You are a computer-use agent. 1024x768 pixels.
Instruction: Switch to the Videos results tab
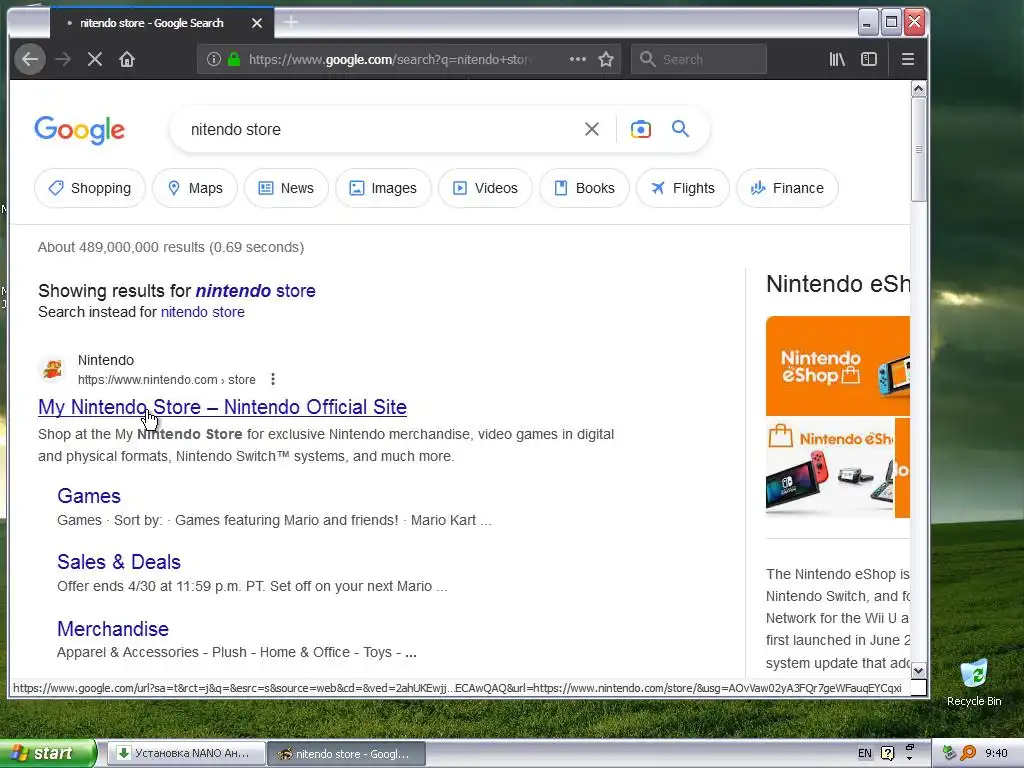[x=485, y=188]
